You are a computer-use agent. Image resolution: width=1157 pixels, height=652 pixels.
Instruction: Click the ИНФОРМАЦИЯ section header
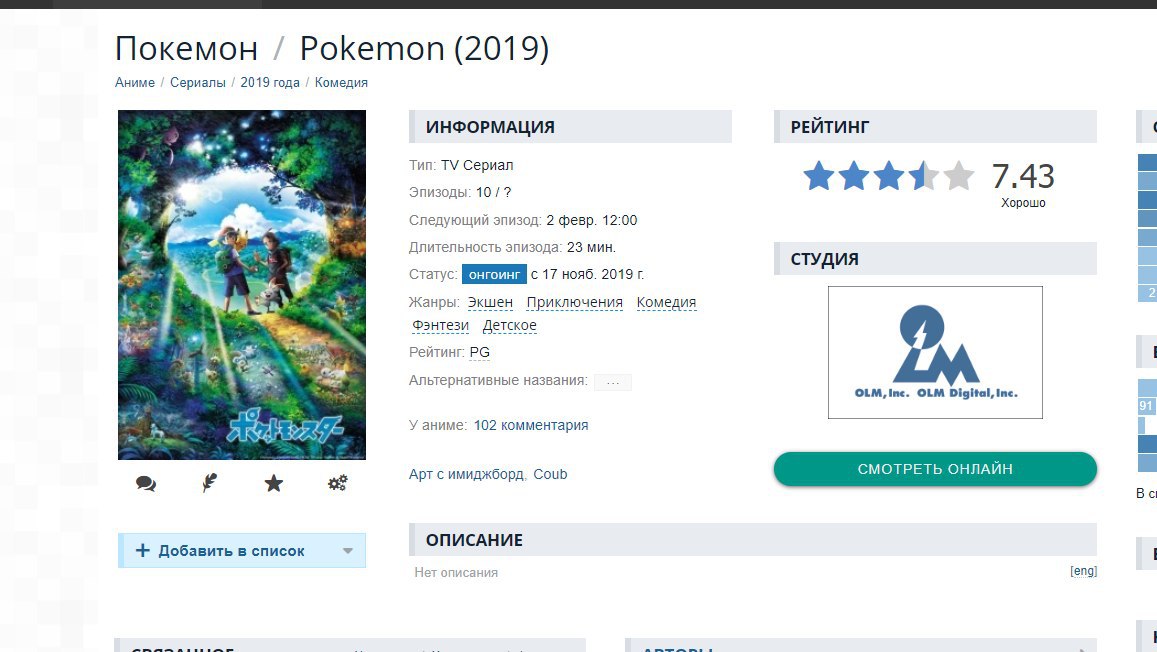tap(570, 127)
